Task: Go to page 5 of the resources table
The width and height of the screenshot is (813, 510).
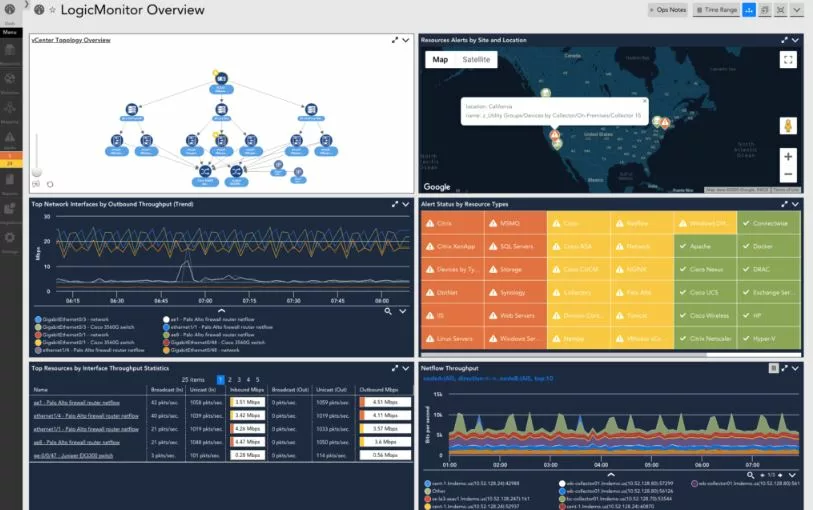Action: (257, 379)
